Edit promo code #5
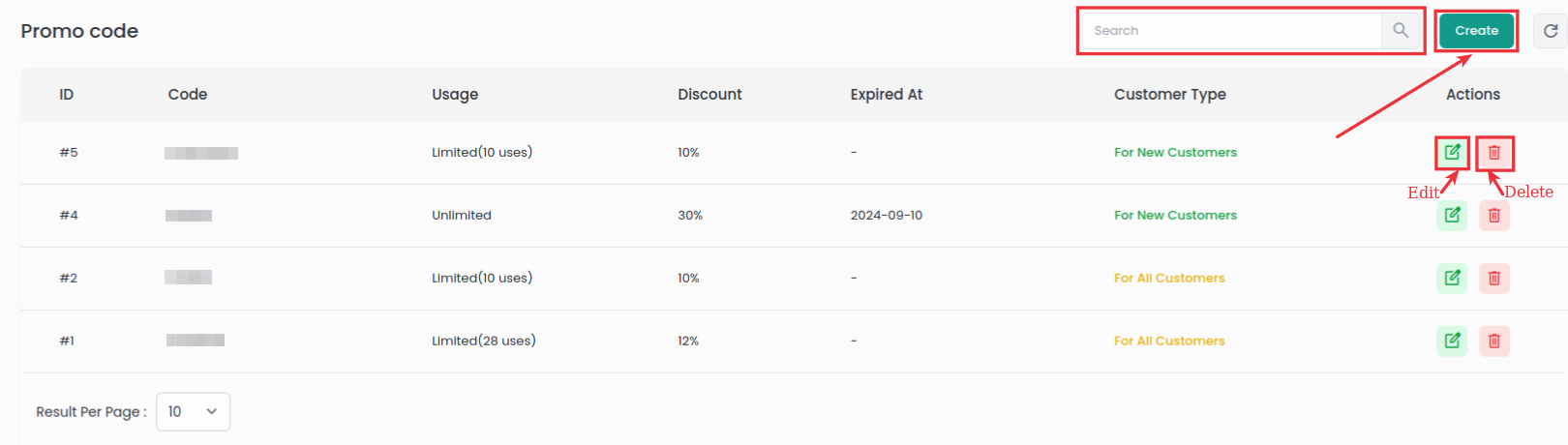Image resolution: width=1568 pixels, height=445 pixels. click(x=1452, y=152)
